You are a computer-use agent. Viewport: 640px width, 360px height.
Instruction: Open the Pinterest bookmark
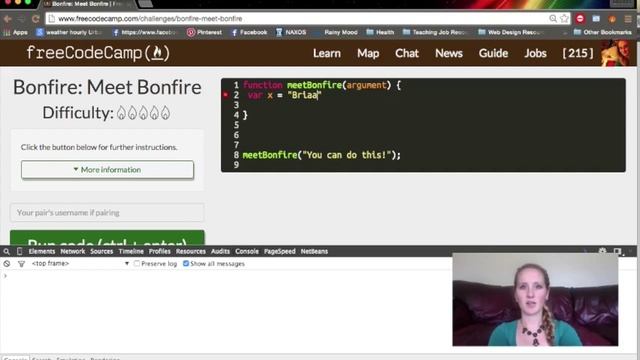pyautogui.click(x=204, y=32)
